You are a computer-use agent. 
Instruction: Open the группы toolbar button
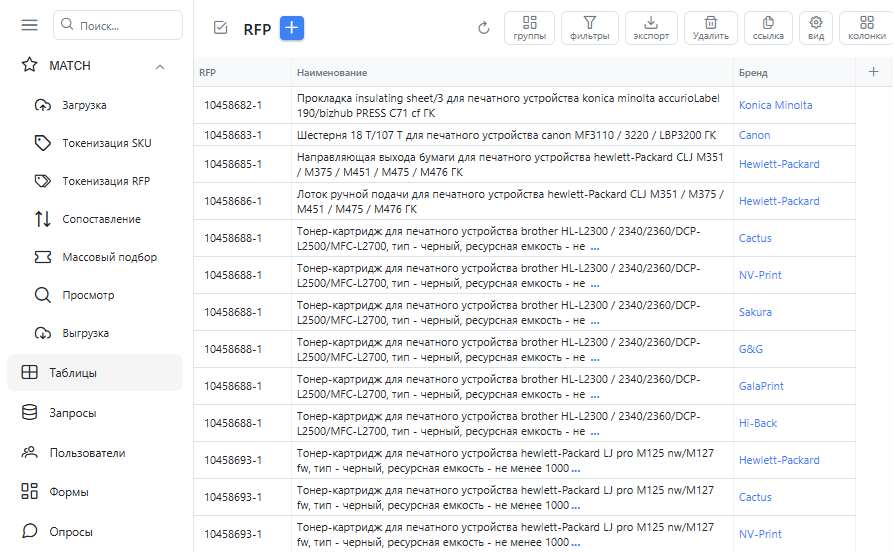point(529,28)
